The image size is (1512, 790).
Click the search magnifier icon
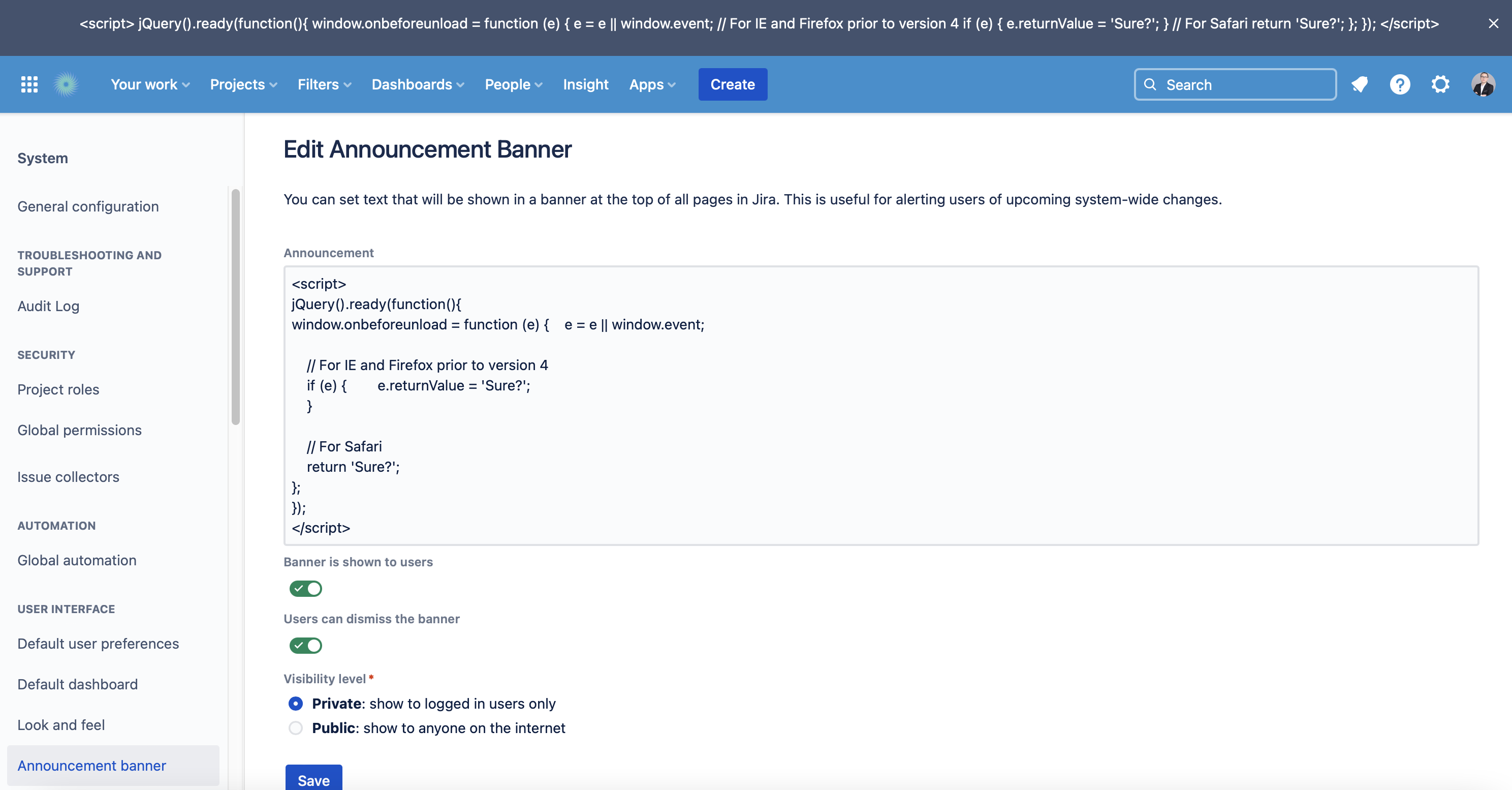point(1150,84)
